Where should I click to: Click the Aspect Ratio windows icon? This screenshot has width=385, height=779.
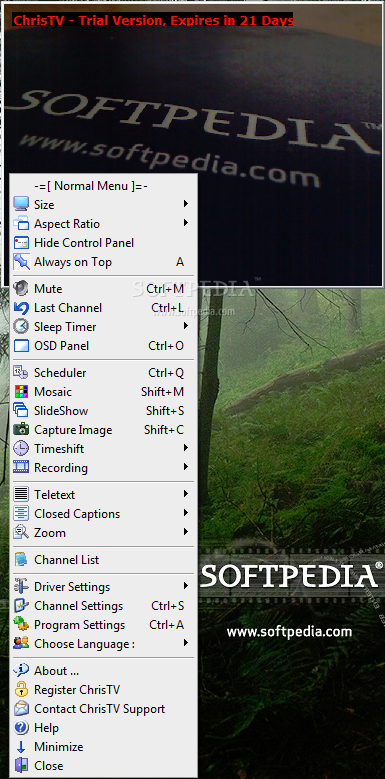click(x=21, y=224)
